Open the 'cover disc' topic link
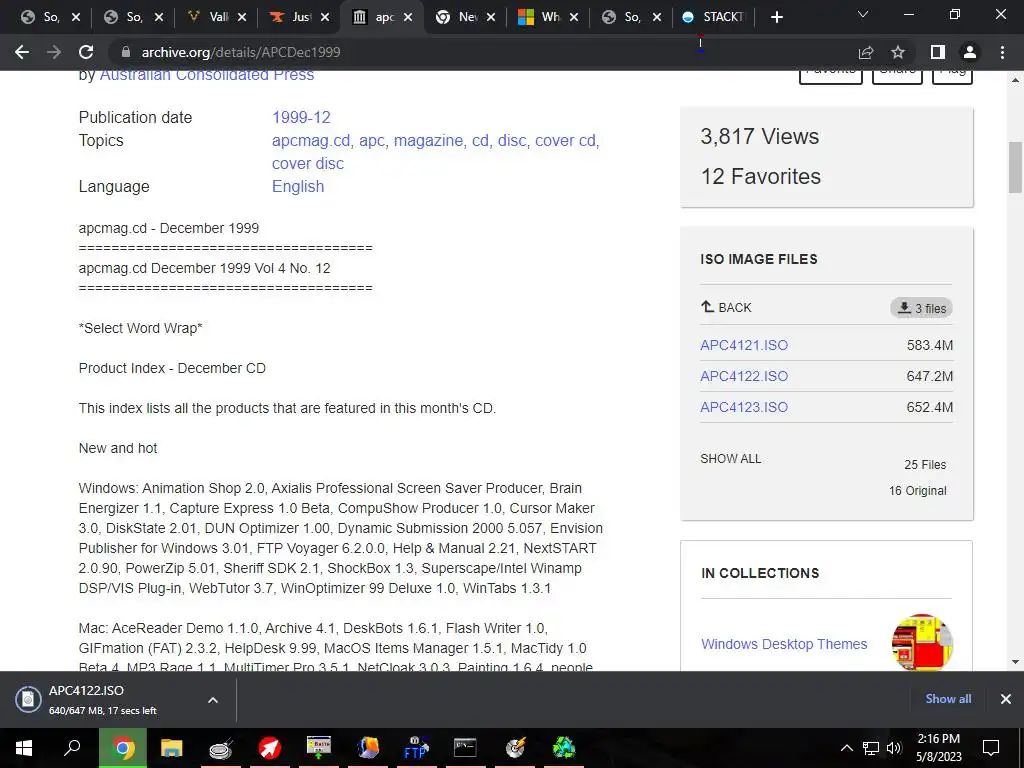 308,163
